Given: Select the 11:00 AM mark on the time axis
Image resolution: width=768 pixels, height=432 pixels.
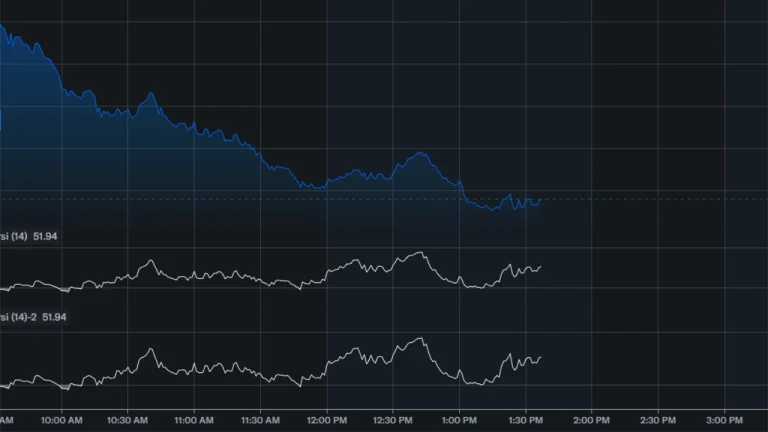Looking at the screenshot, I should coord(193,419).
